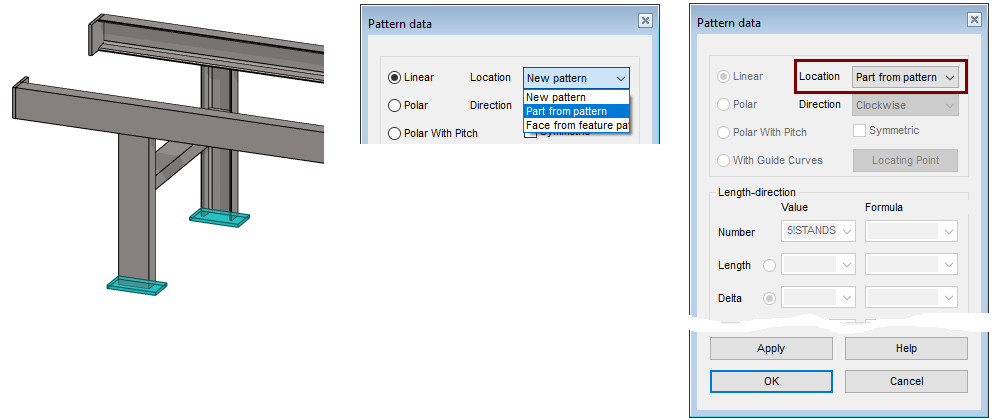This screenshot has height=420, width=992.
Task: Close the left Pattern data dialog
Action: (x=646, y=20)
